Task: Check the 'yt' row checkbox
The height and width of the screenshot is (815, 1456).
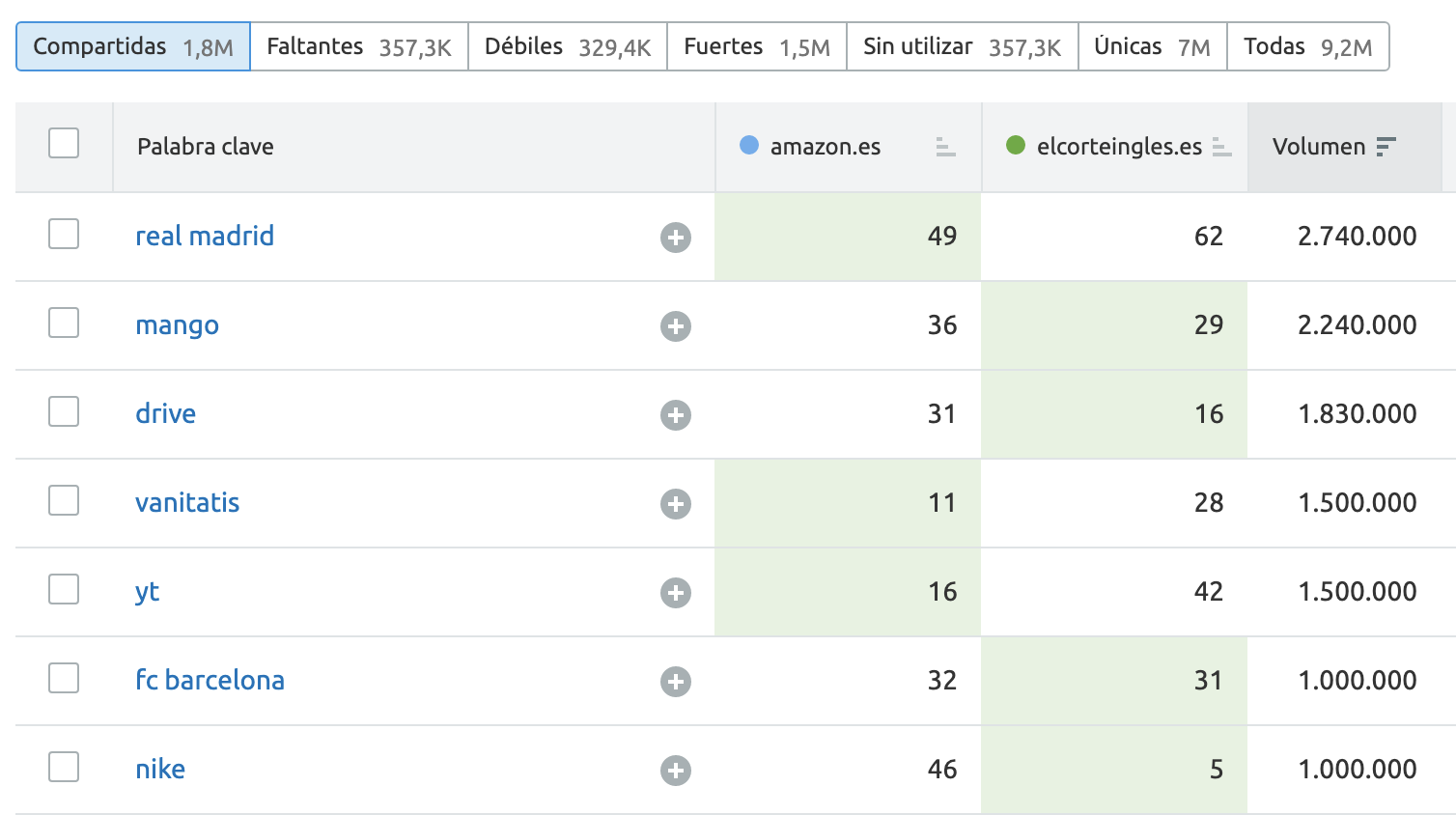Action: pos(64,589)
